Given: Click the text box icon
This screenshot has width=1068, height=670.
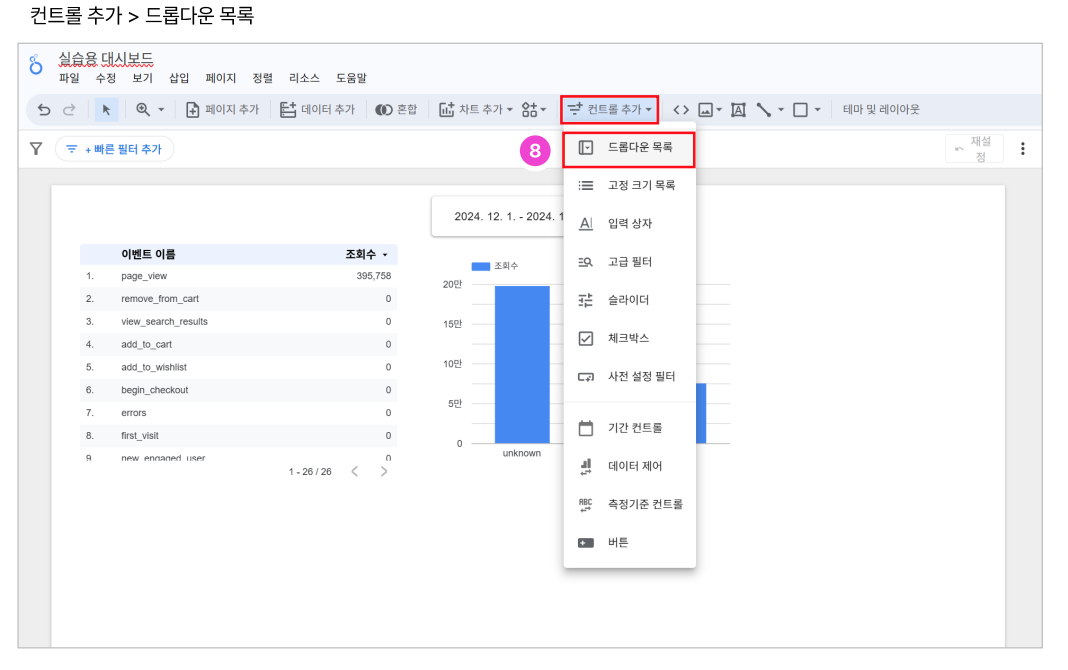Looking at the screenshot, I should (x=738, y=110).
